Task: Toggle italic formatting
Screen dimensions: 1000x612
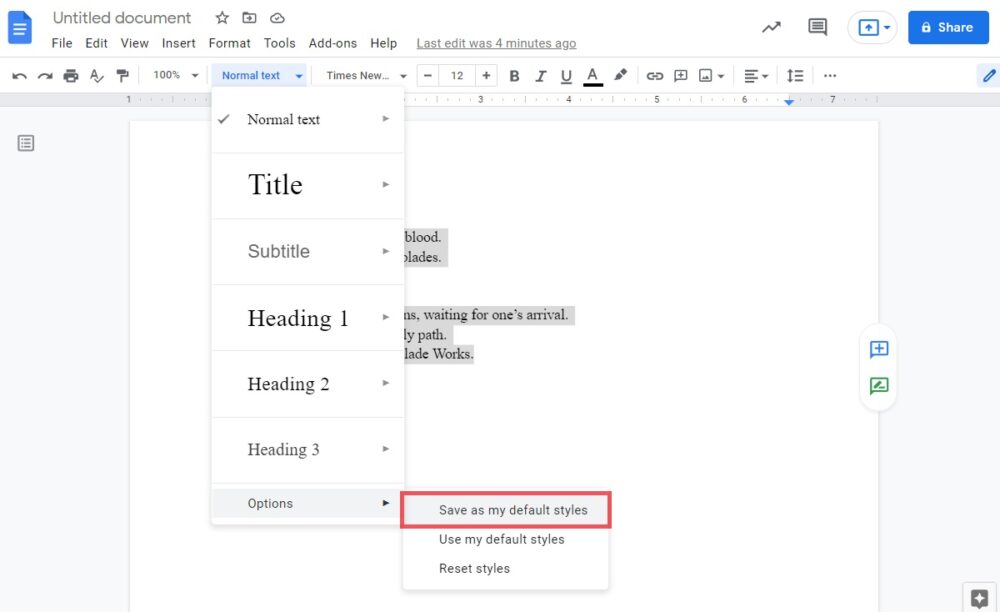Action: pyautogui.click(x=541, y=76)
